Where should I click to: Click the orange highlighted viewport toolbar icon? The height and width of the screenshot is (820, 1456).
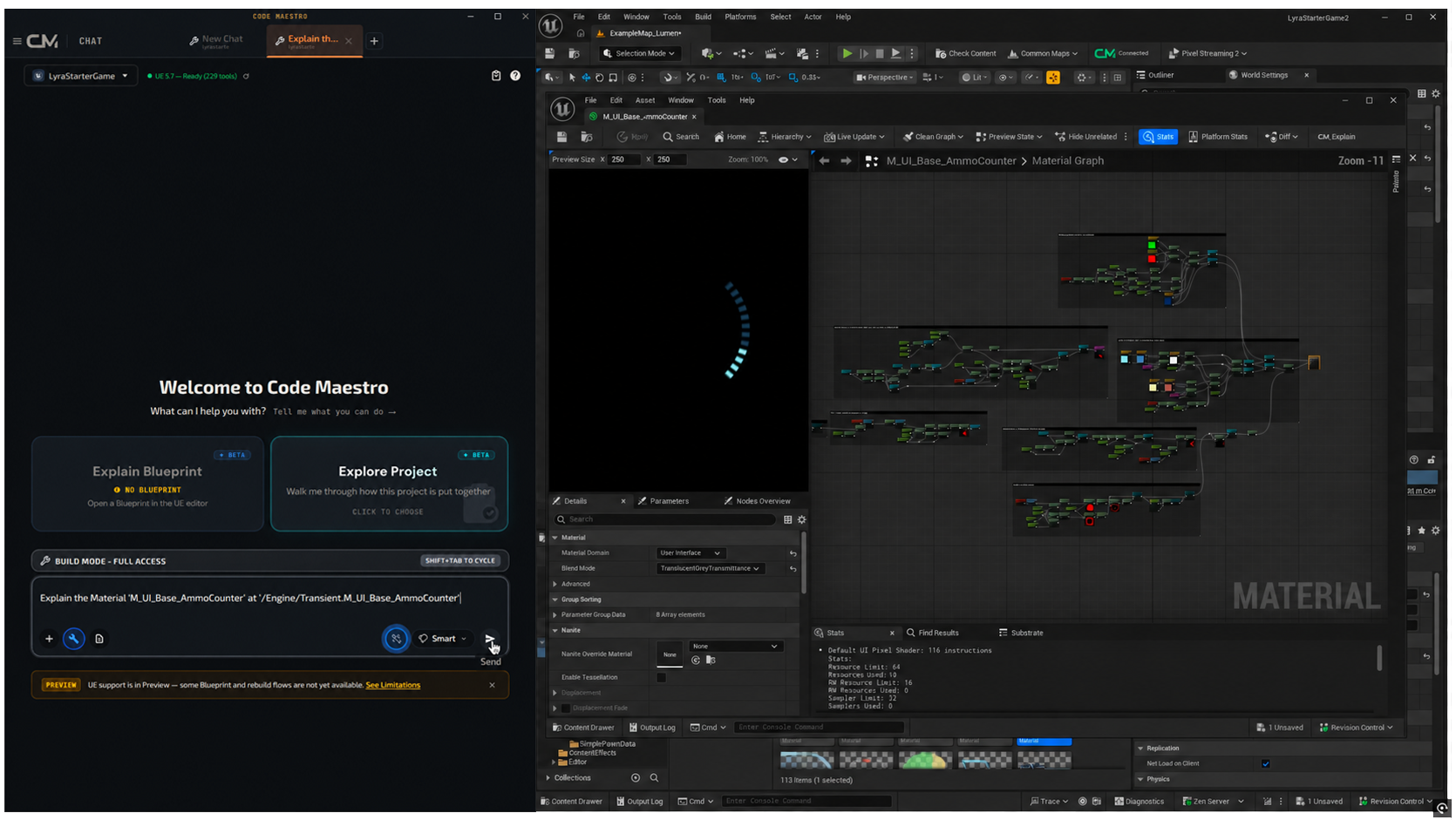1053,78
